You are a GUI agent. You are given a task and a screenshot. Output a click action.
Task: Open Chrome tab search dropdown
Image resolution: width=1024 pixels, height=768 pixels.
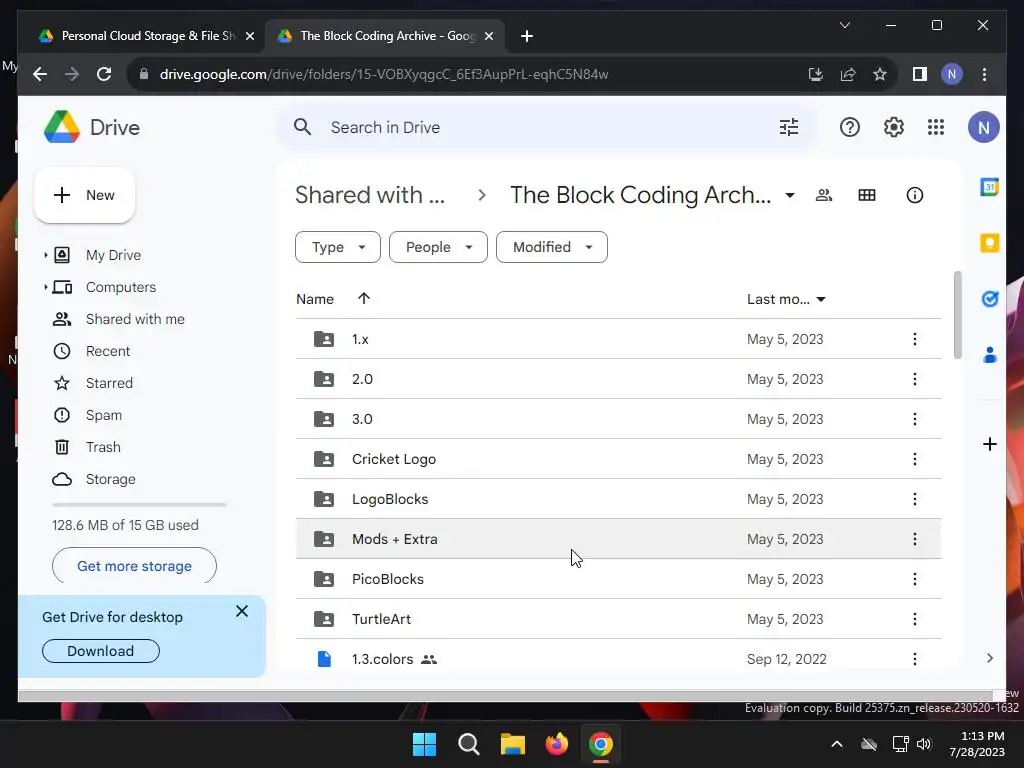tap(844, 25)
